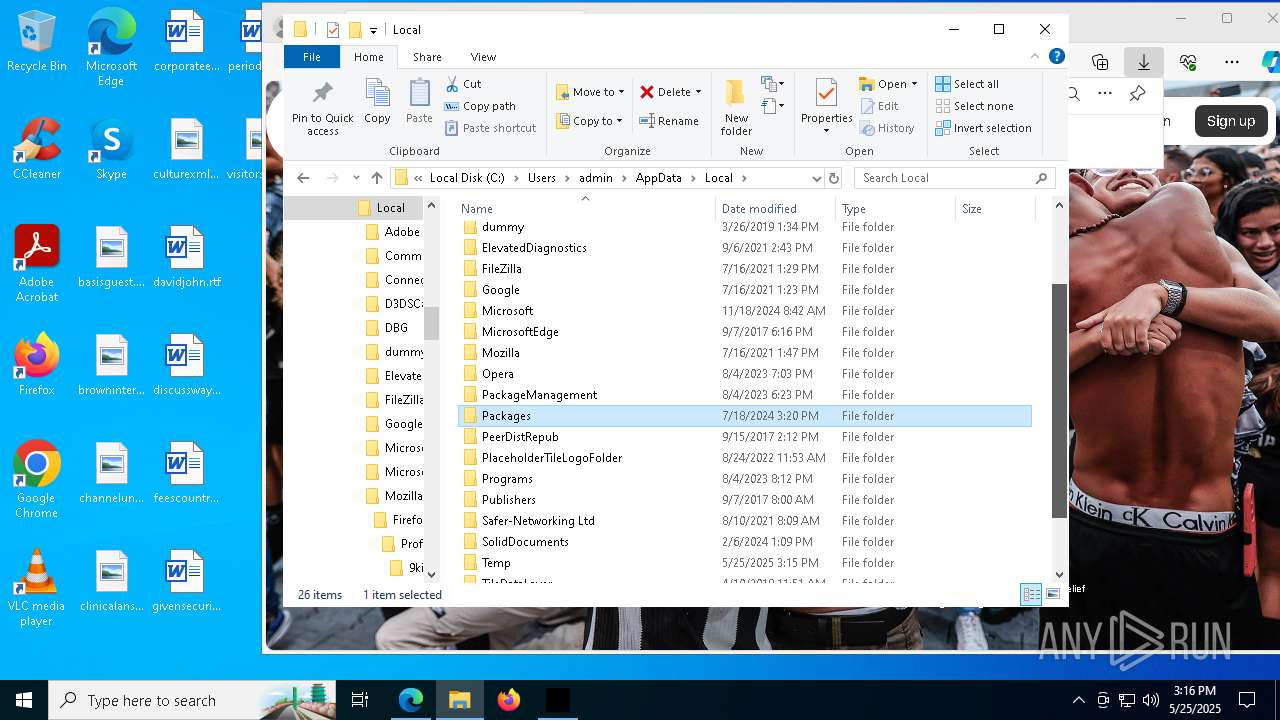The image size is (1280, 720).
Task: Click Invert selection in ribbon
Action: (x=983, y=128)
